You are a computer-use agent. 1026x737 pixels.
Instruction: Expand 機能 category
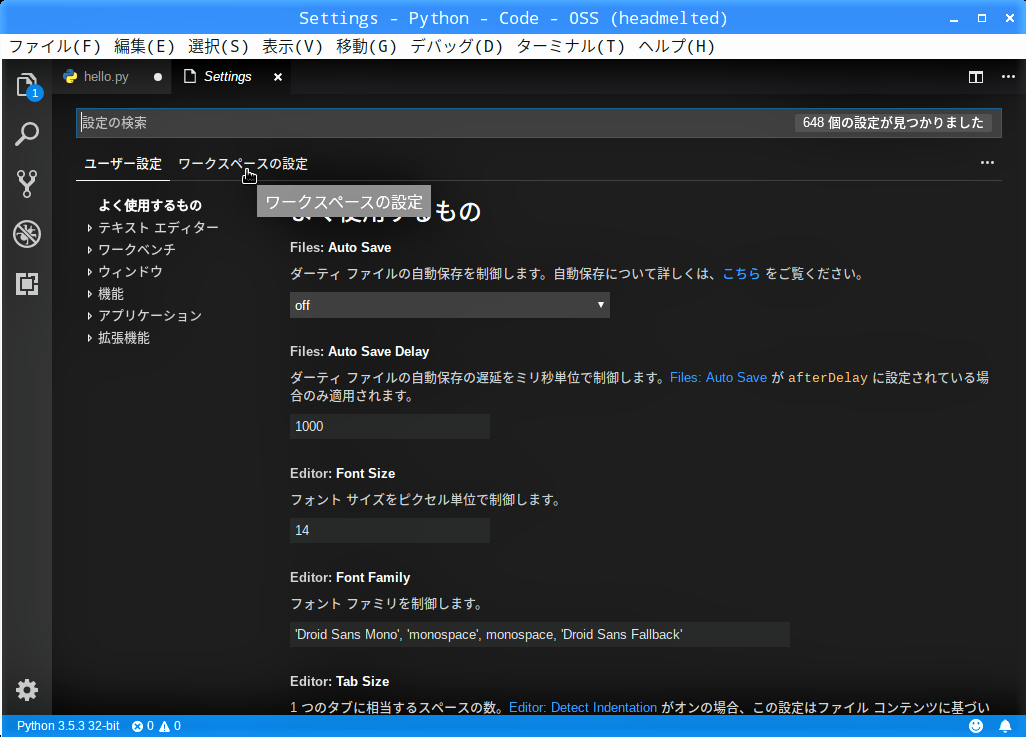(x=110, y=294)
